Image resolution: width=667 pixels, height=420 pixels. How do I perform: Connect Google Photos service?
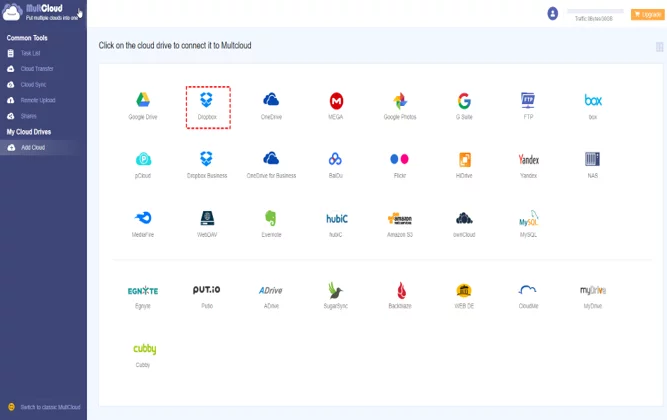400,101
